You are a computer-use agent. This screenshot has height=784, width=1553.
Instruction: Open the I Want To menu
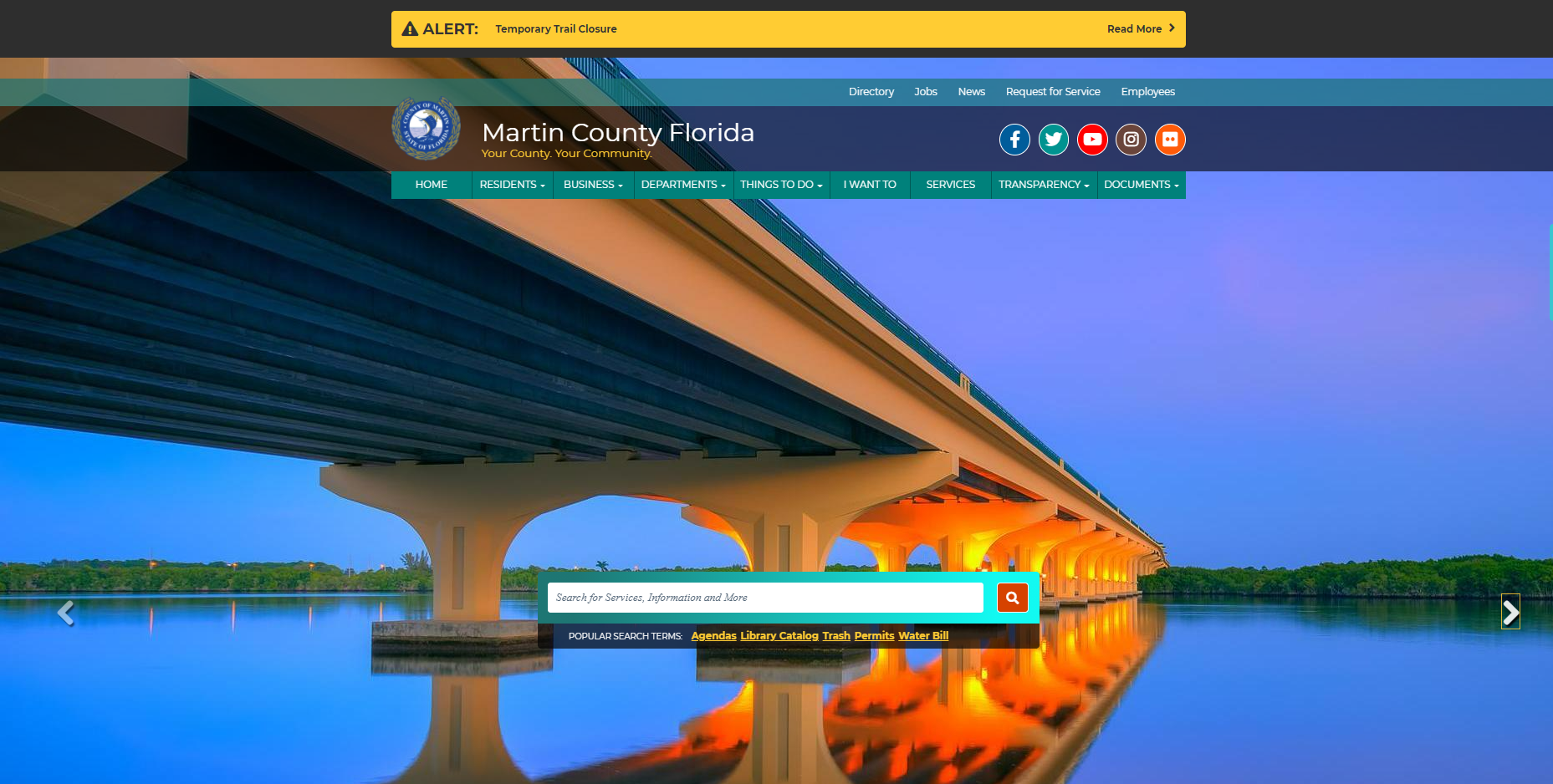point(870,185)
